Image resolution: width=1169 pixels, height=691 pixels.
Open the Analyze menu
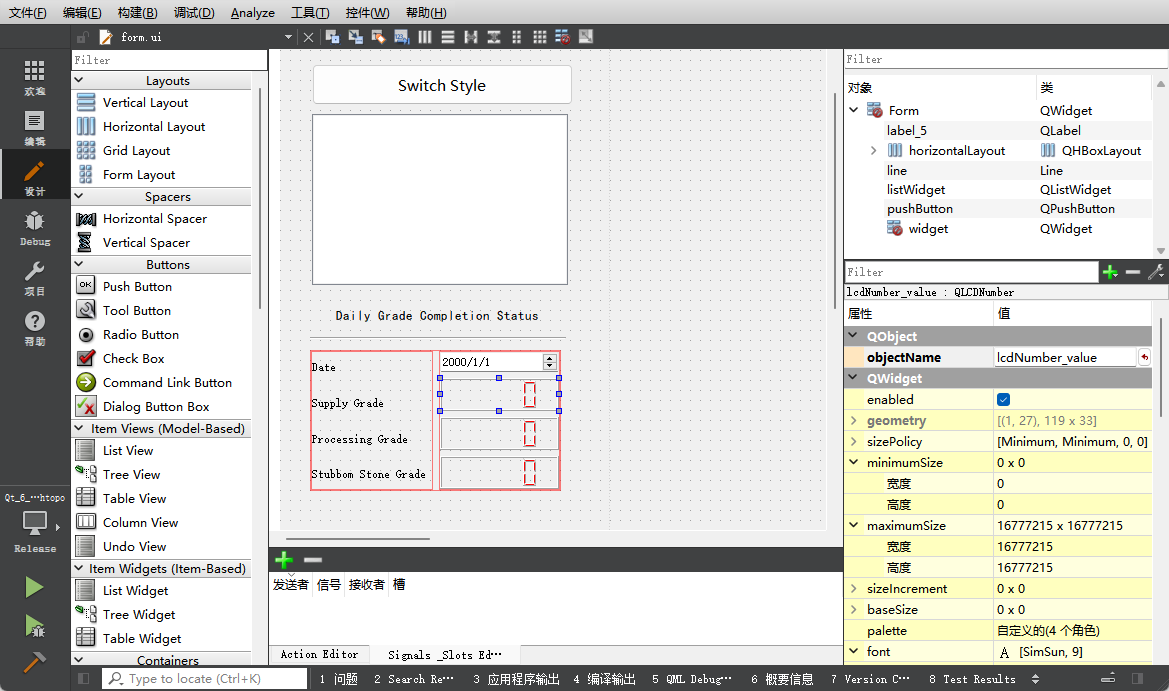click(252, 13)
